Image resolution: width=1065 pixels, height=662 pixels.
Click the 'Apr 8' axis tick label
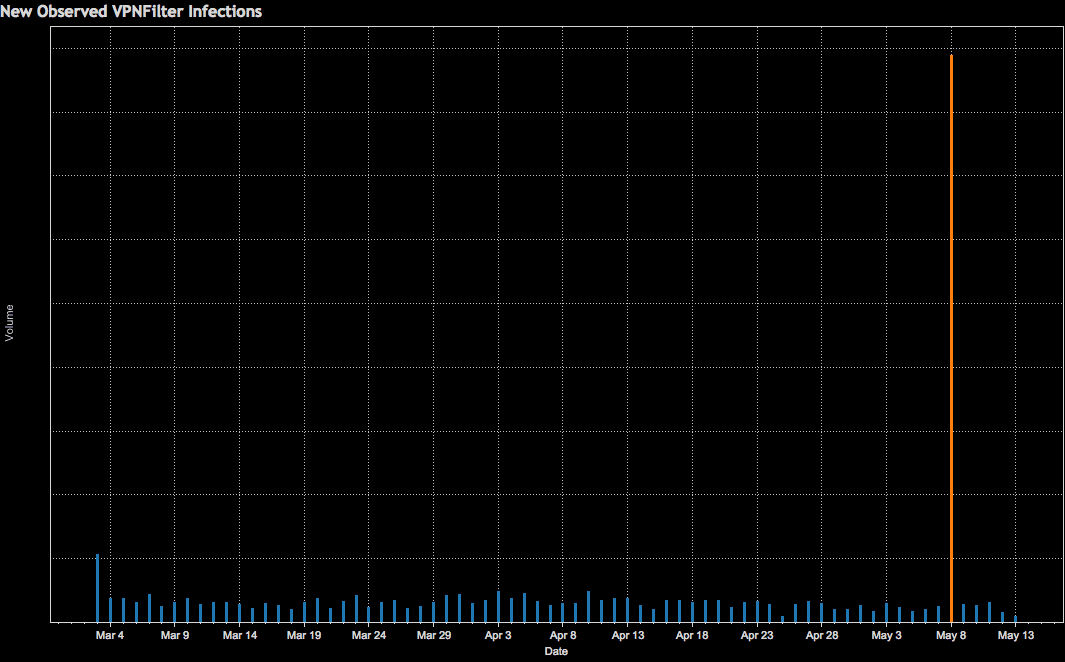click(x=563, y=636)
